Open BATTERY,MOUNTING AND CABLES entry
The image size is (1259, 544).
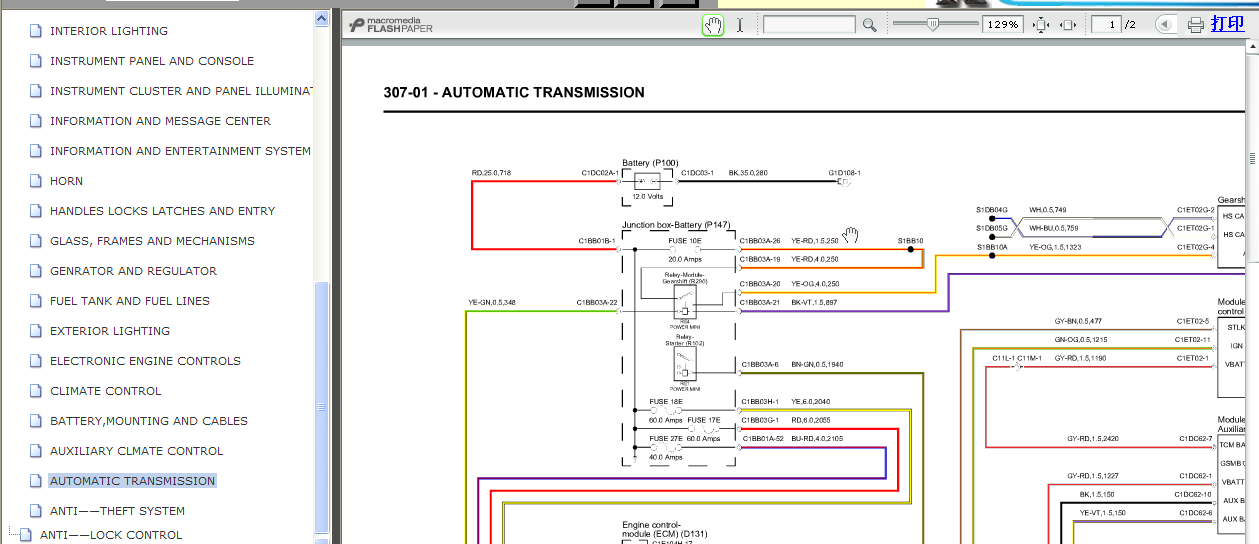[149, 421]
